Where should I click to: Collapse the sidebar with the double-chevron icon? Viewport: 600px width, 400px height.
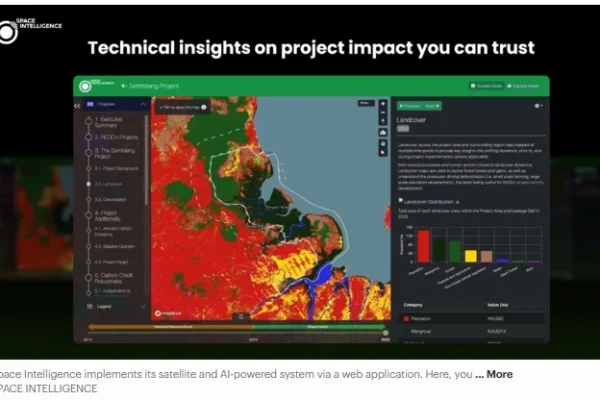coord(78,104)
